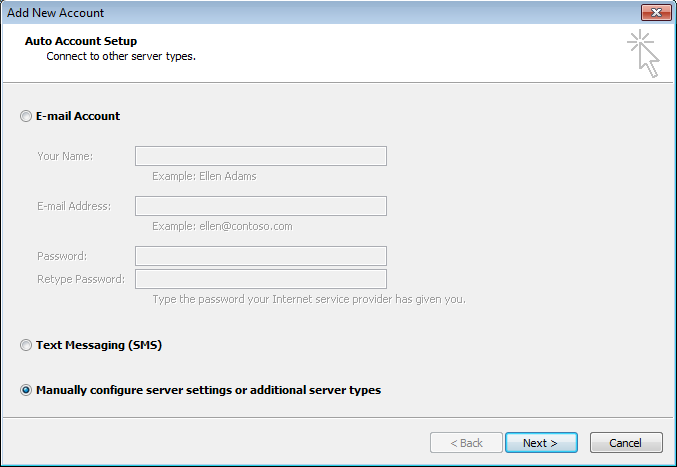Click the 'Your Name:' label
677x467 pixels.
coord(65,156)
